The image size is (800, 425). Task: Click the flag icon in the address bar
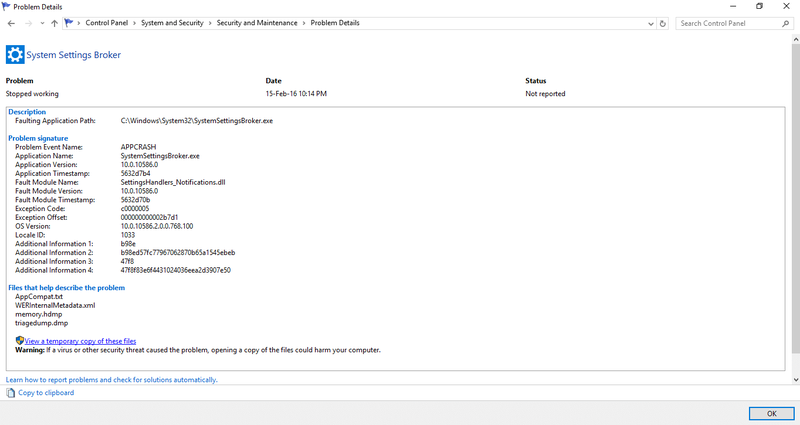tap(69, 23)
